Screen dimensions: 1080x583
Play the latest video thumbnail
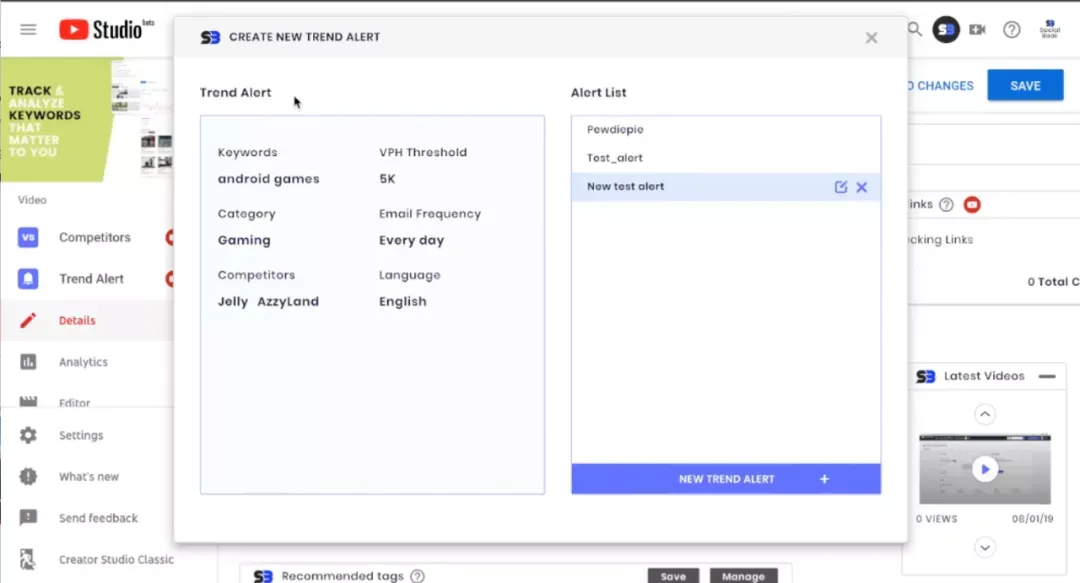[985, 469]
